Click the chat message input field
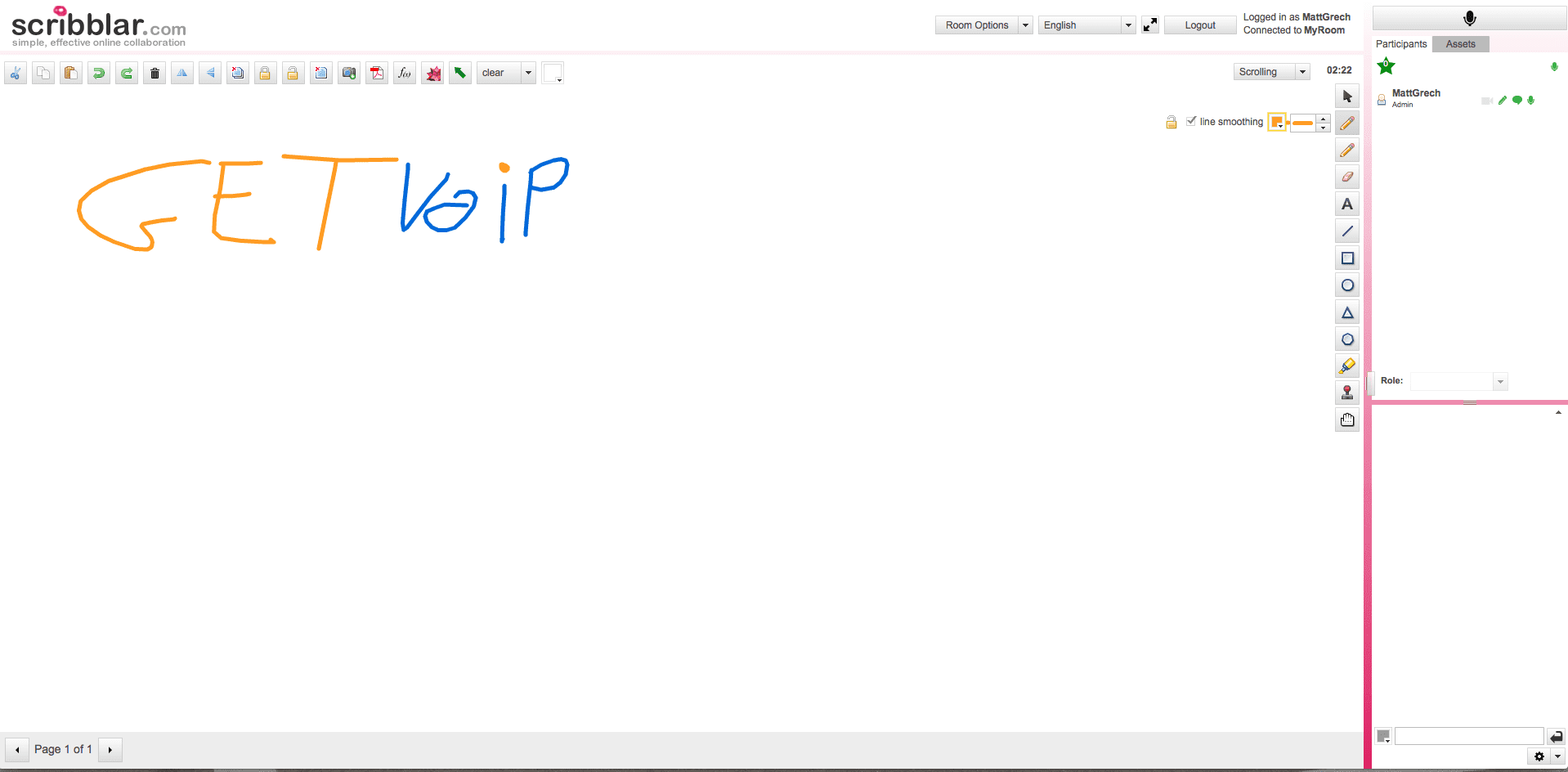The width and height of the screenshot is (1568, 772). [1469, 737]
